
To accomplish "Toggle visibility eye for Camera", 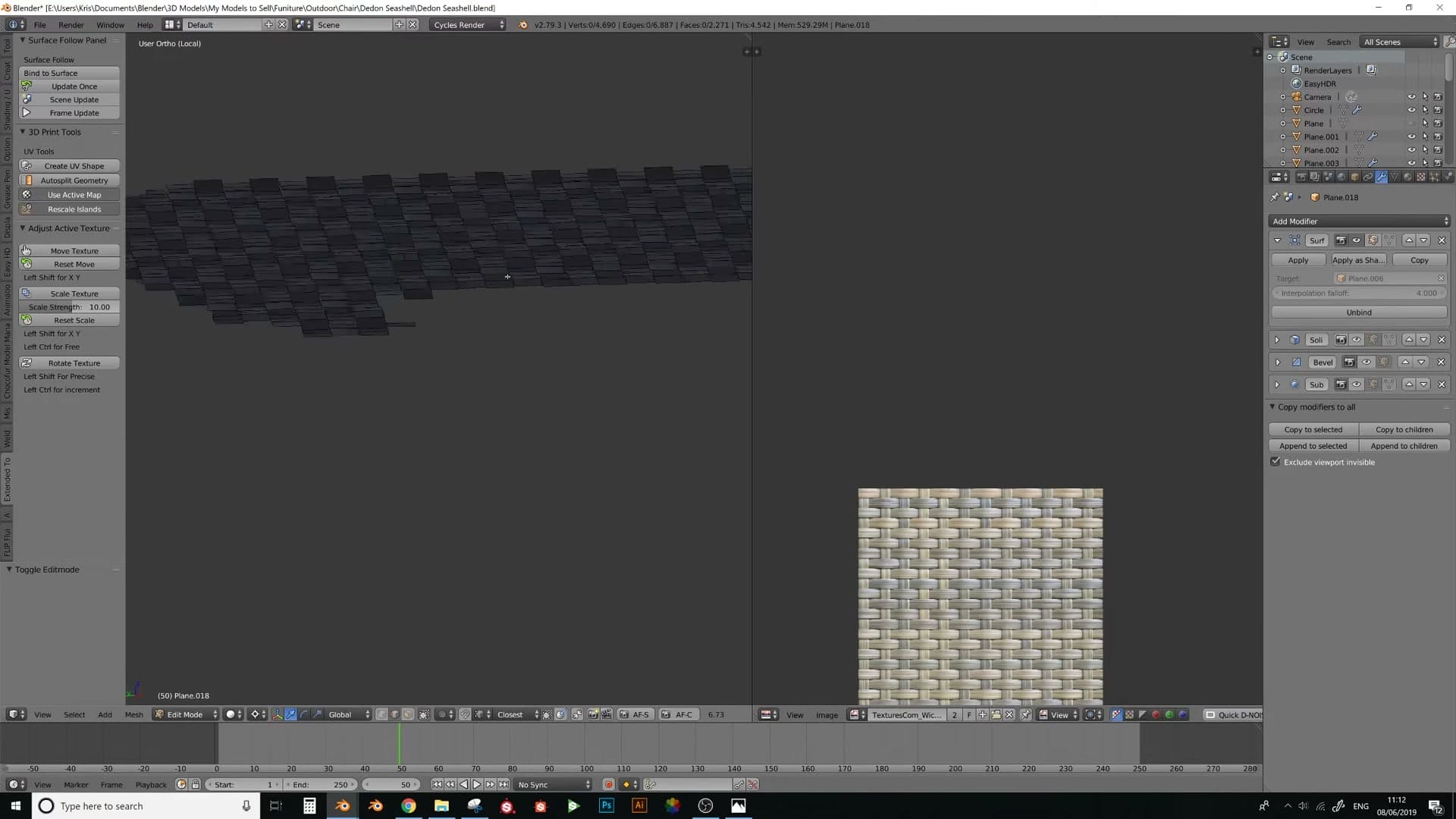I will coord(1411,97).
